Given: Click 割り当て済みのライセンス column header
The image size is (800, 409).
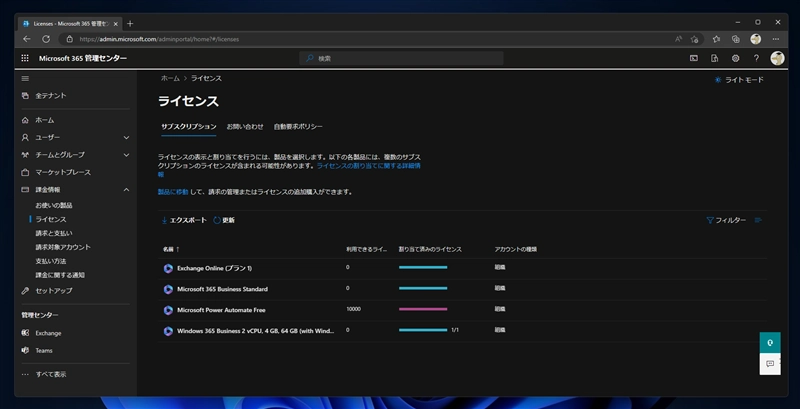Looking at the screenshot, I should click(x=430, y=249).
